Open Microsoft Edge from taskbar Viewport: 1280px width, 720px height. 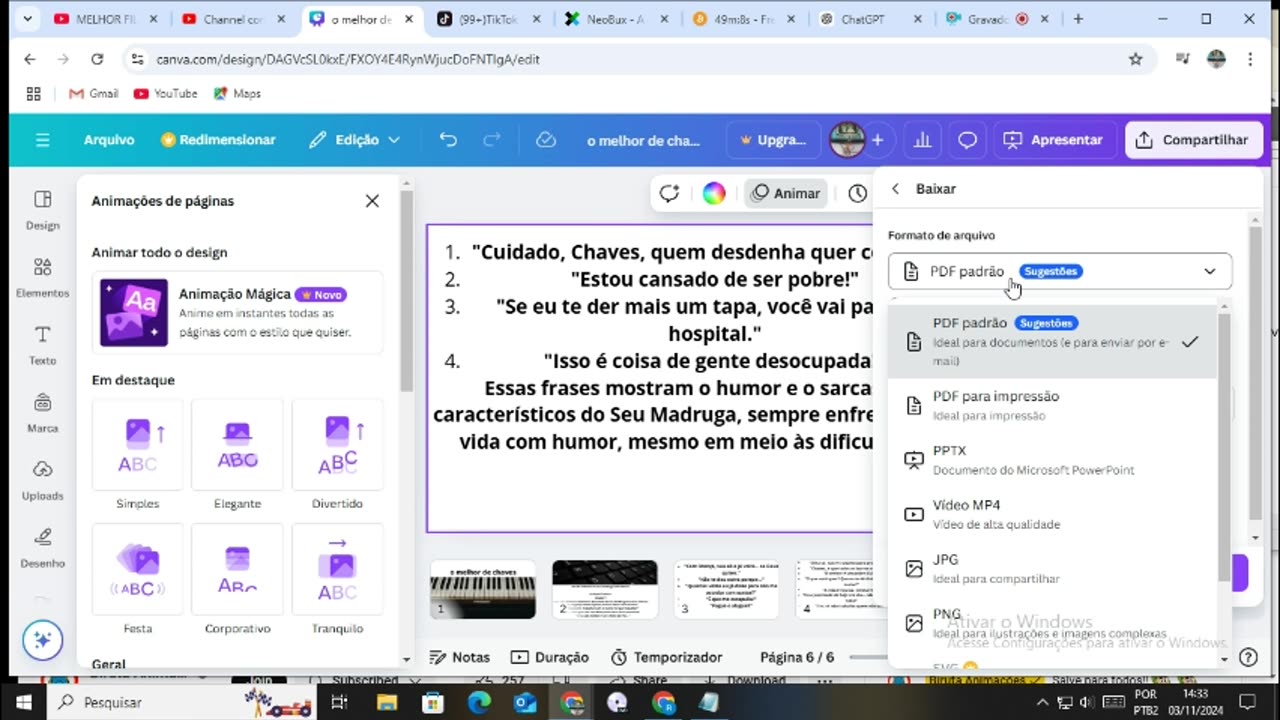479,703
